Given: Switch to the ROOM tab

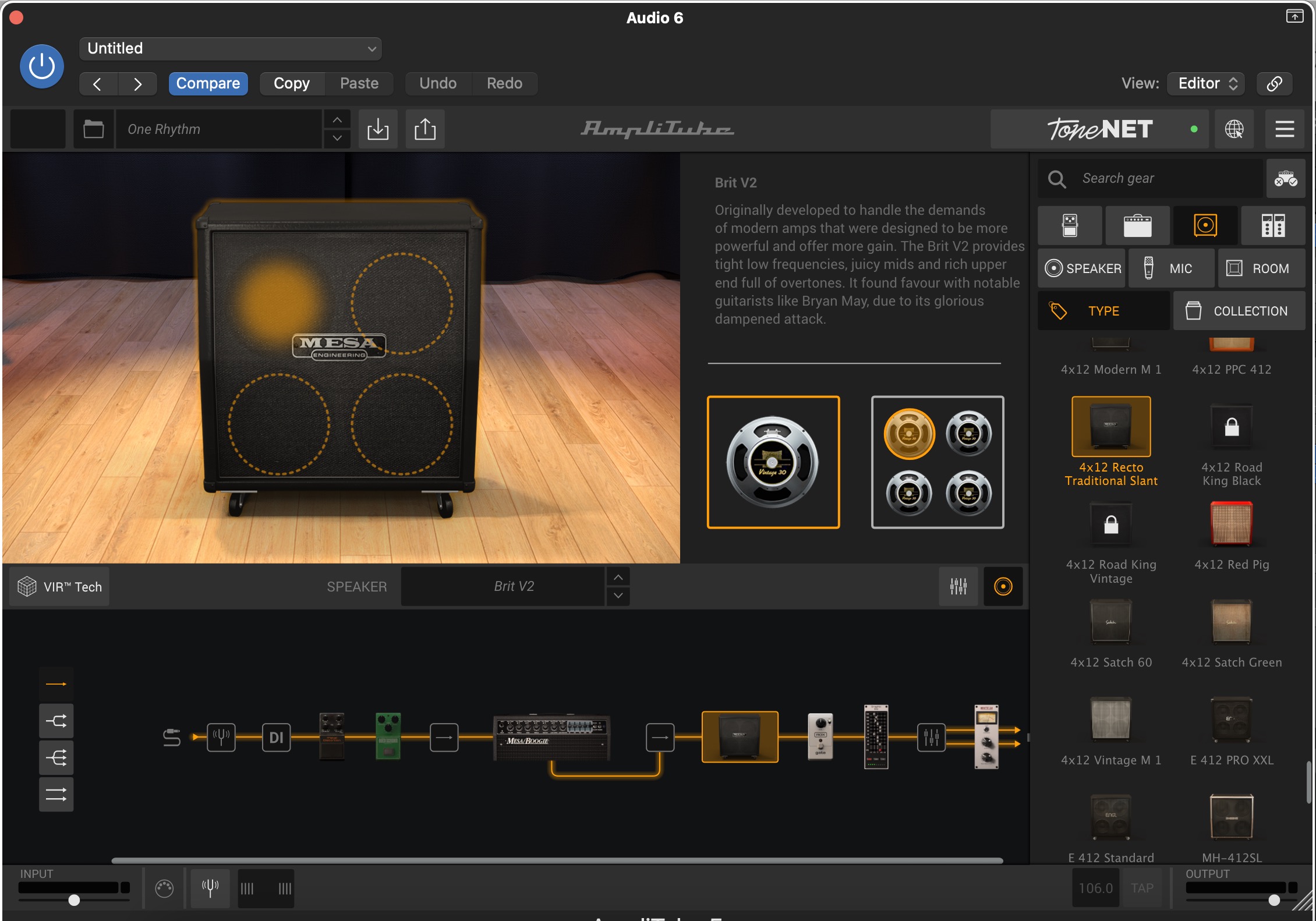Looking at the screenshot, I should pos(1261,268).
